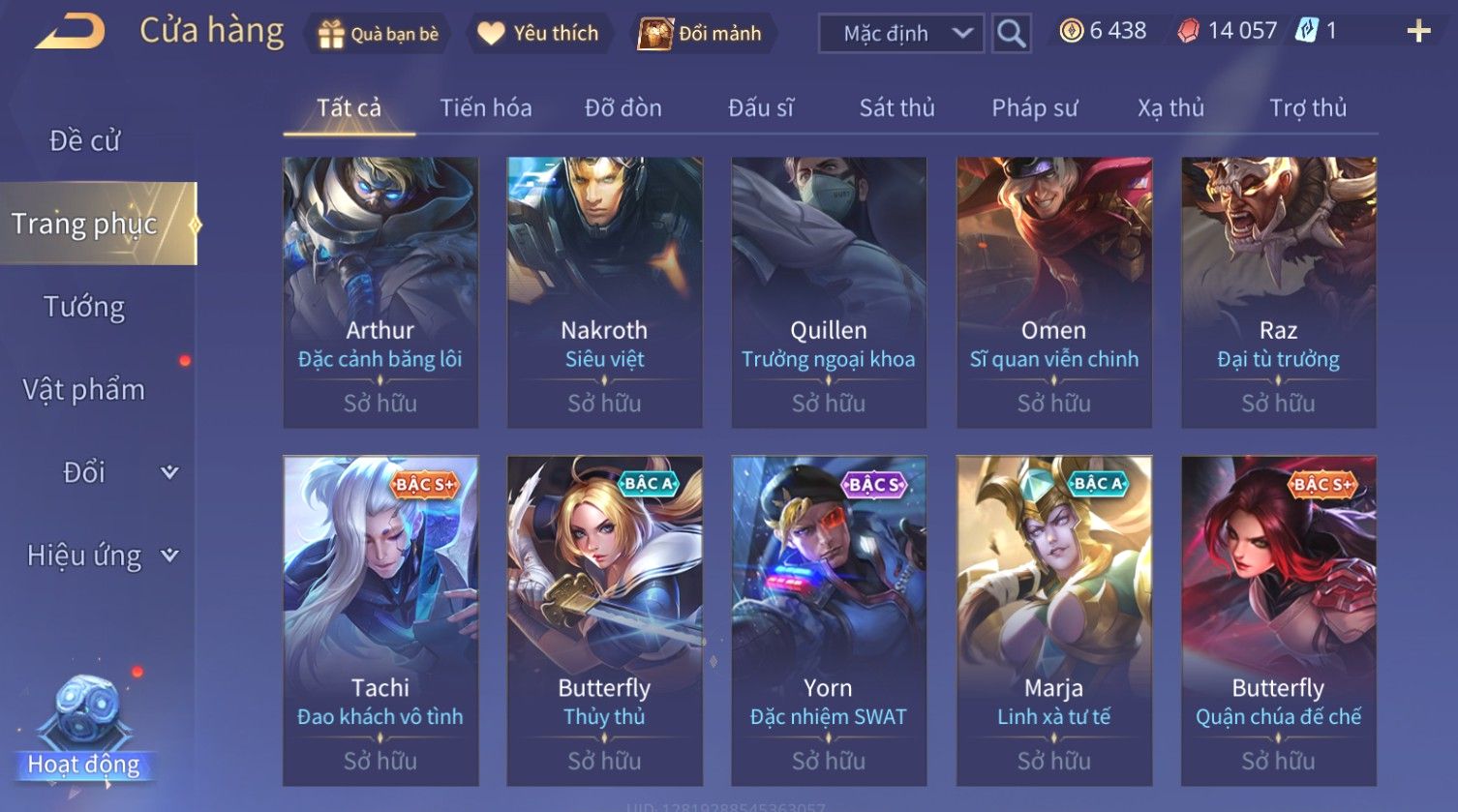Tap the red gem currency icon
1458x812 pixels.
[x=1188, y=32]
